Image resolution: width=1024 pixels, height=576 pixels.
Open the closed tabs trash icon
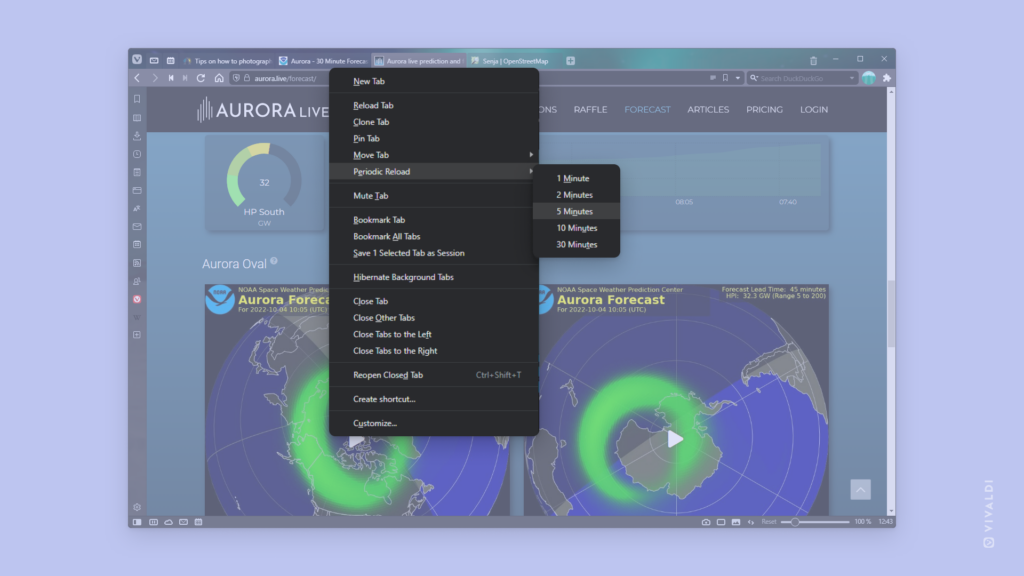coord(813,61)
